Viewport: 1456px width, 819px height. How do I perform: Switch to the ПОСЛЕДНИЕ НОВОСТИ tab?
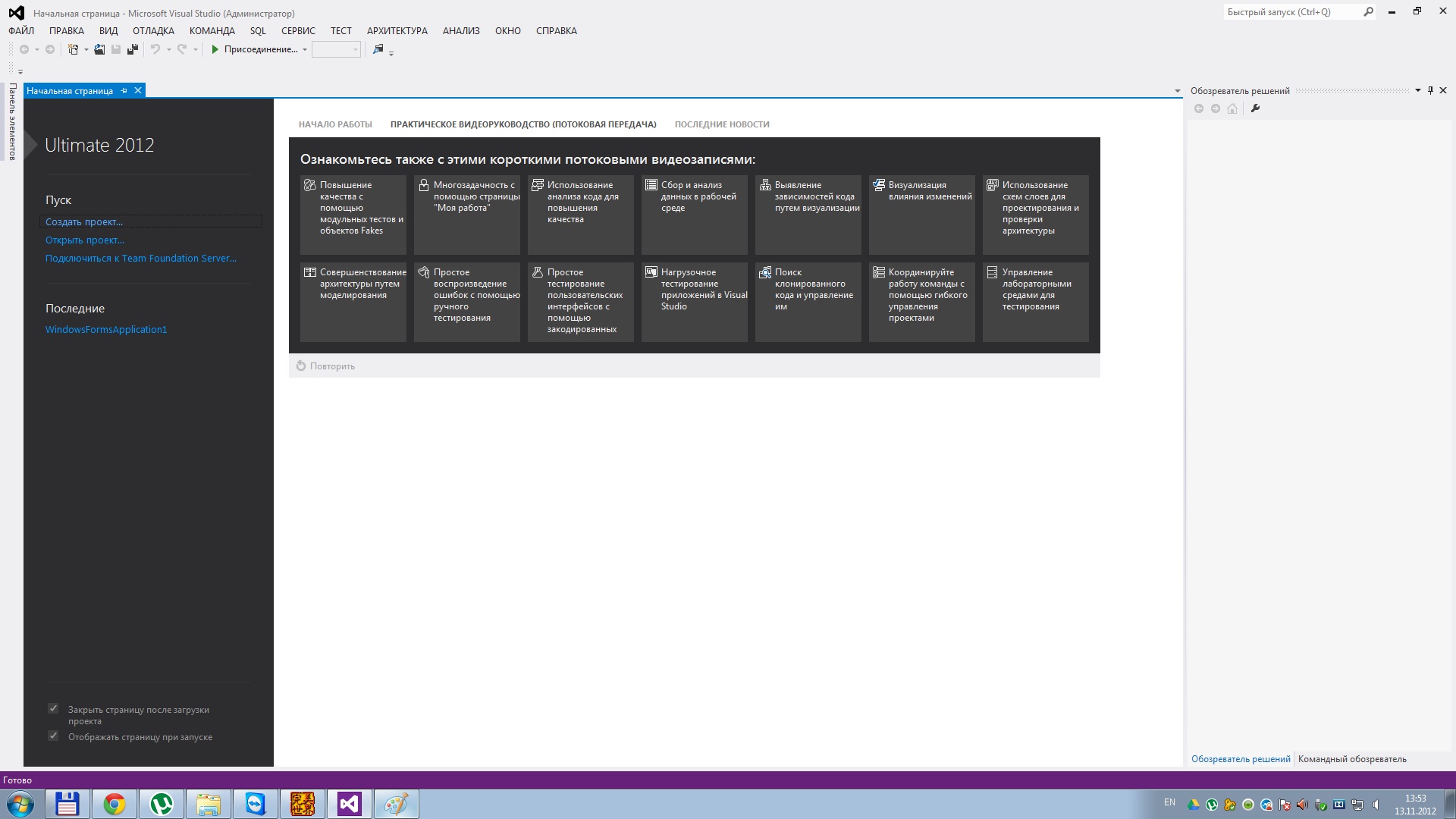click(721, 124)
